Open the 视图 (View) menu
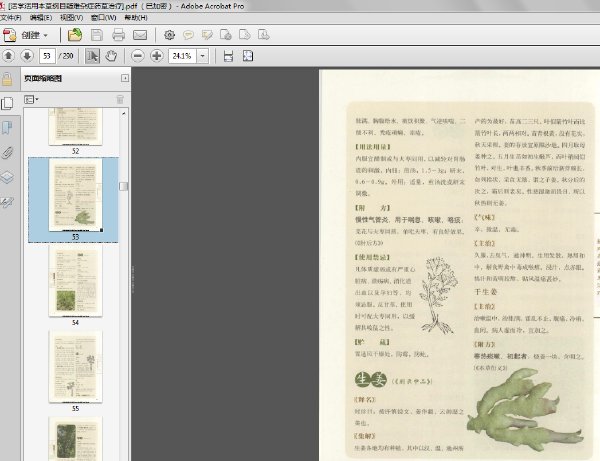 tap(71, 18)
